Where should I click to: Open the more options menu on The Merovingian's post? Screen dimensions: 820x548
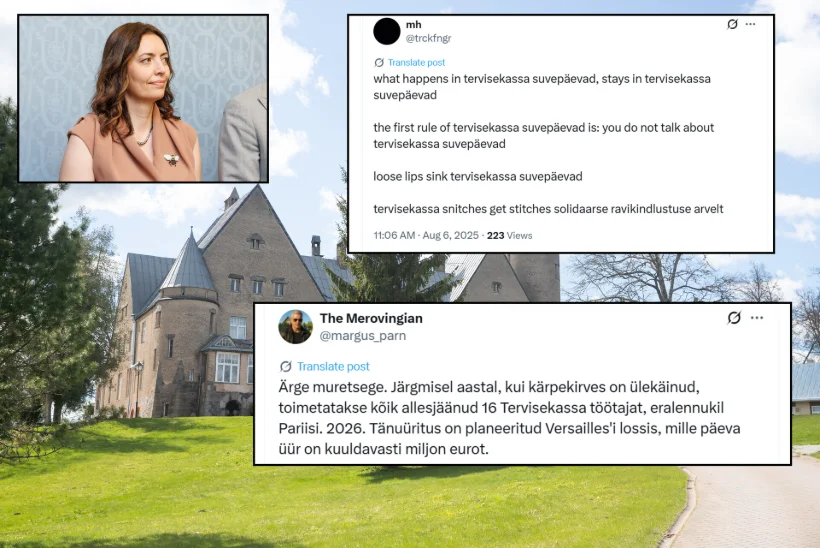(757, 317)
